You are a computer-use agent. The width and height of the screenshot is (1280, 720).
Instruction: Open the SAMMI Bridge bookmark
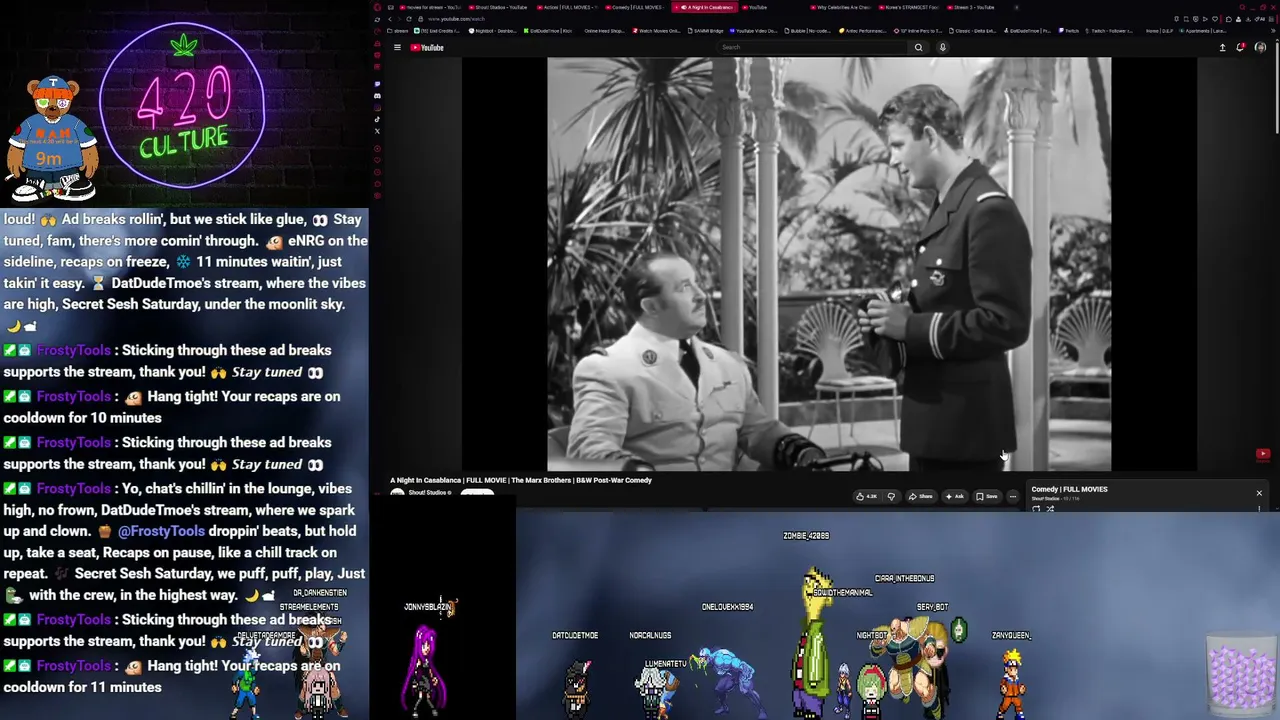pos(705,31)
